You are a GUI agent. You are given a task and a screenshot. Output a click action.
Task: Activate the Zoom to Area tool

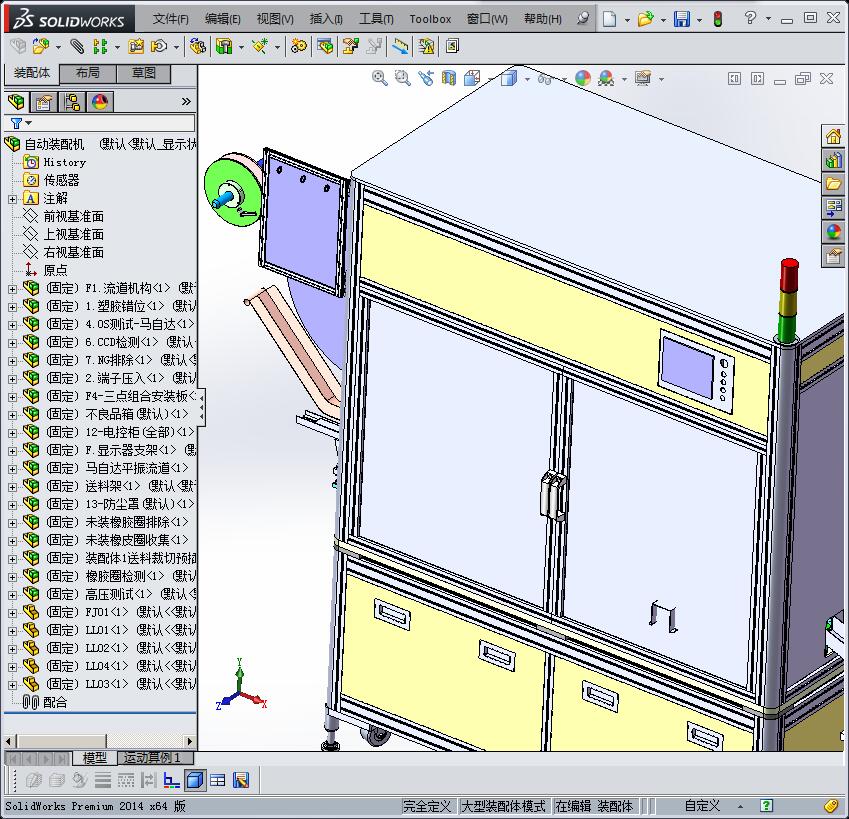(x=400, y=78)
